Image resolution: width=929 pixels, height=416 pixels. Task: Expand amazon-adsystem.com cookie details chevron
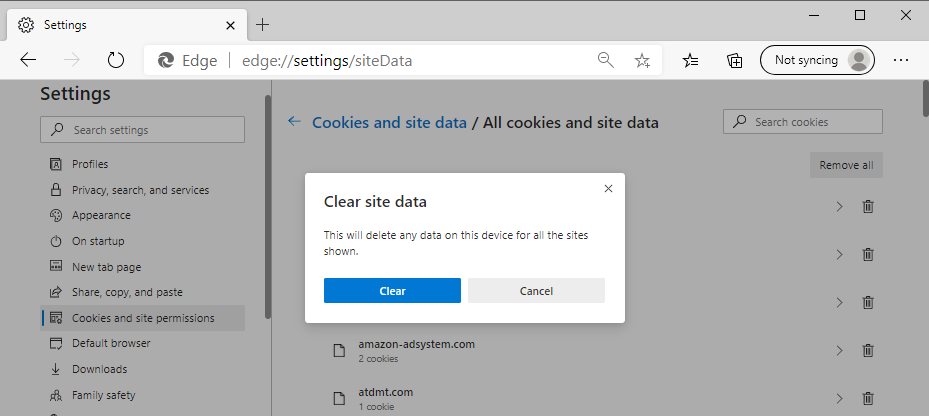pyautogui.click(x=839, y=351)
